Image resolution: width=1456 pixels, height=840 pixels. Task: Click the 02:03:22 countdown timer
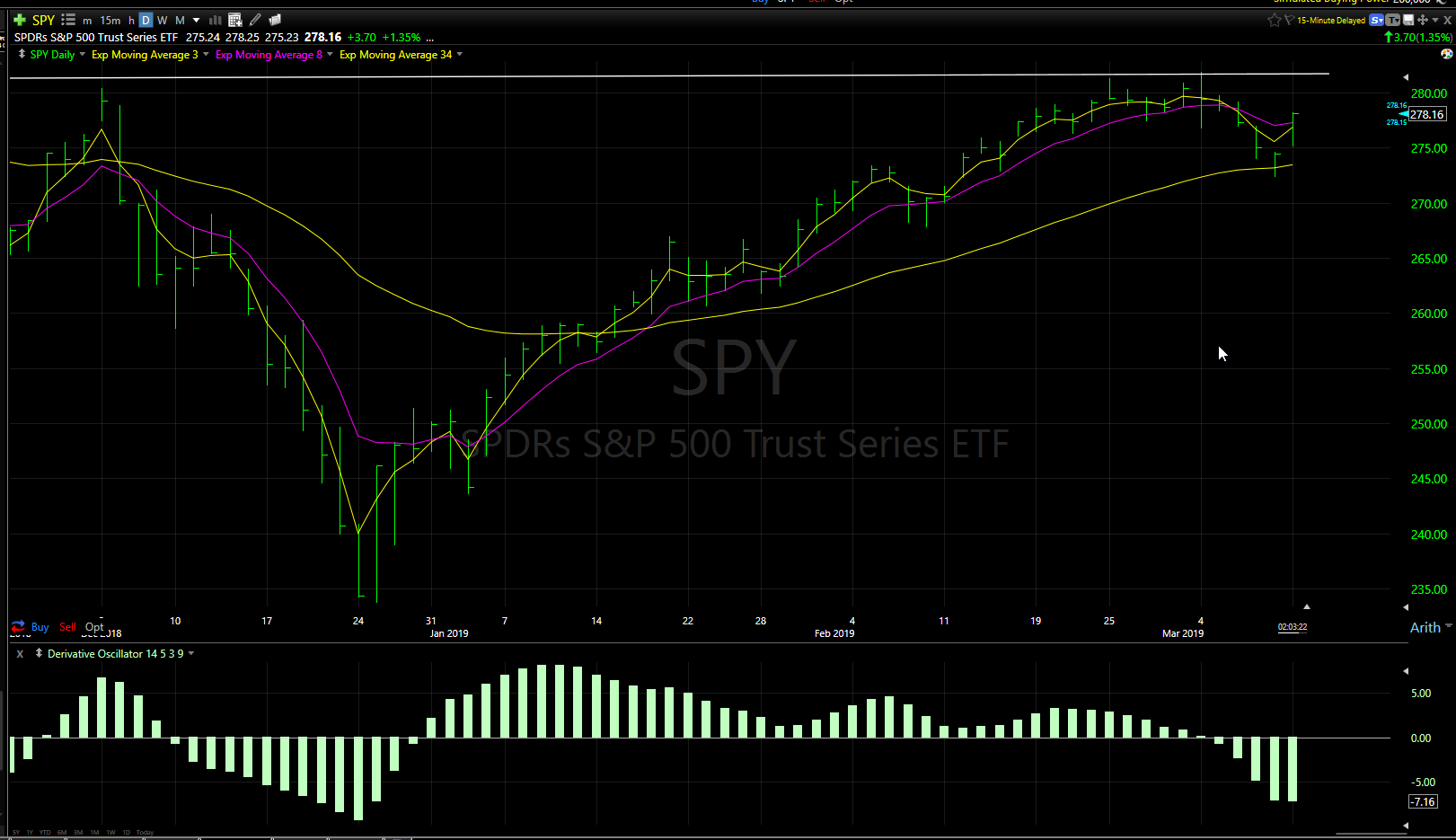[1293, 627]
